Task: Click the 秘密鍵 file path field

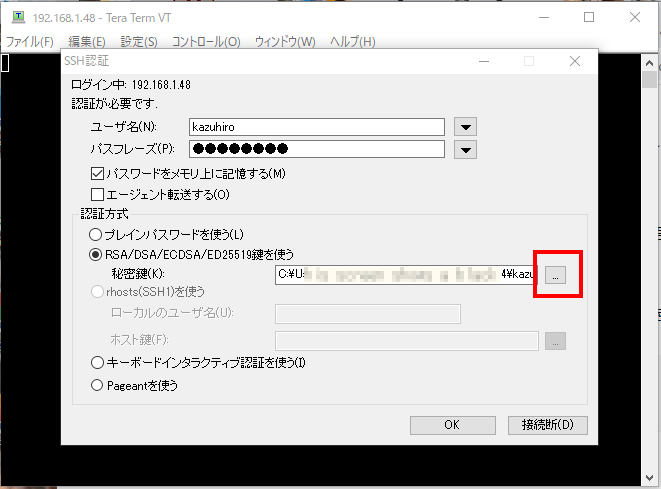Action: (406, 274)
